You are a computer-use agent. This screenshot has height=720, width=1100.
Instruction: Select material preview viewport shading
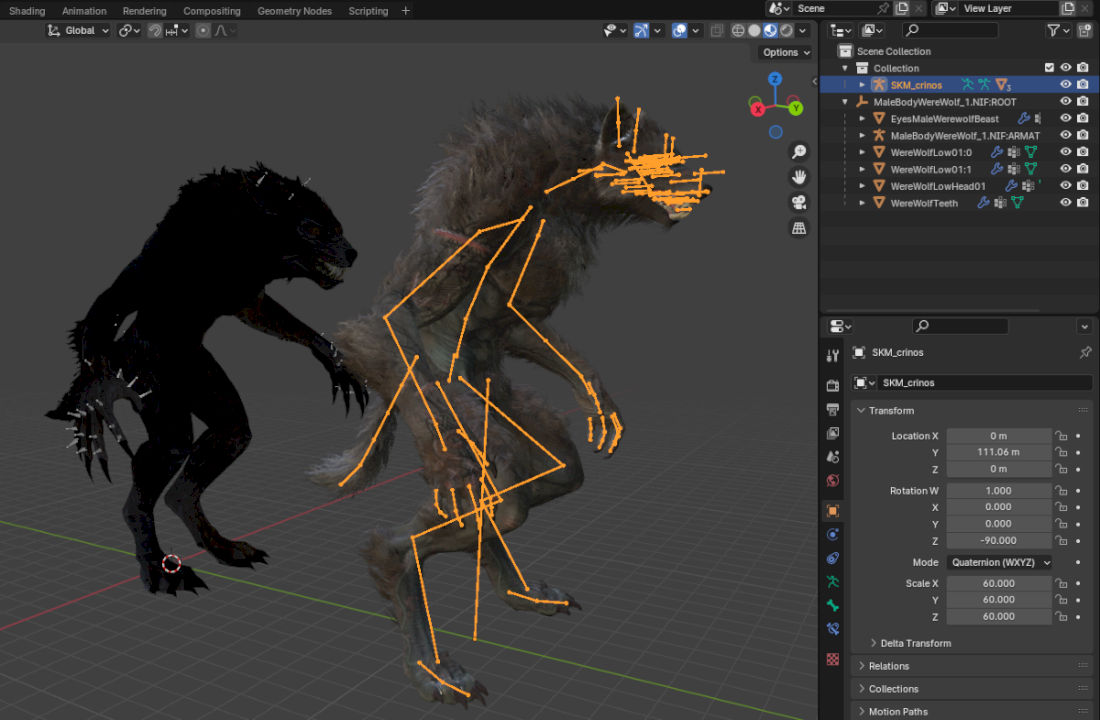pyautogui.click(x=770, y=30)
